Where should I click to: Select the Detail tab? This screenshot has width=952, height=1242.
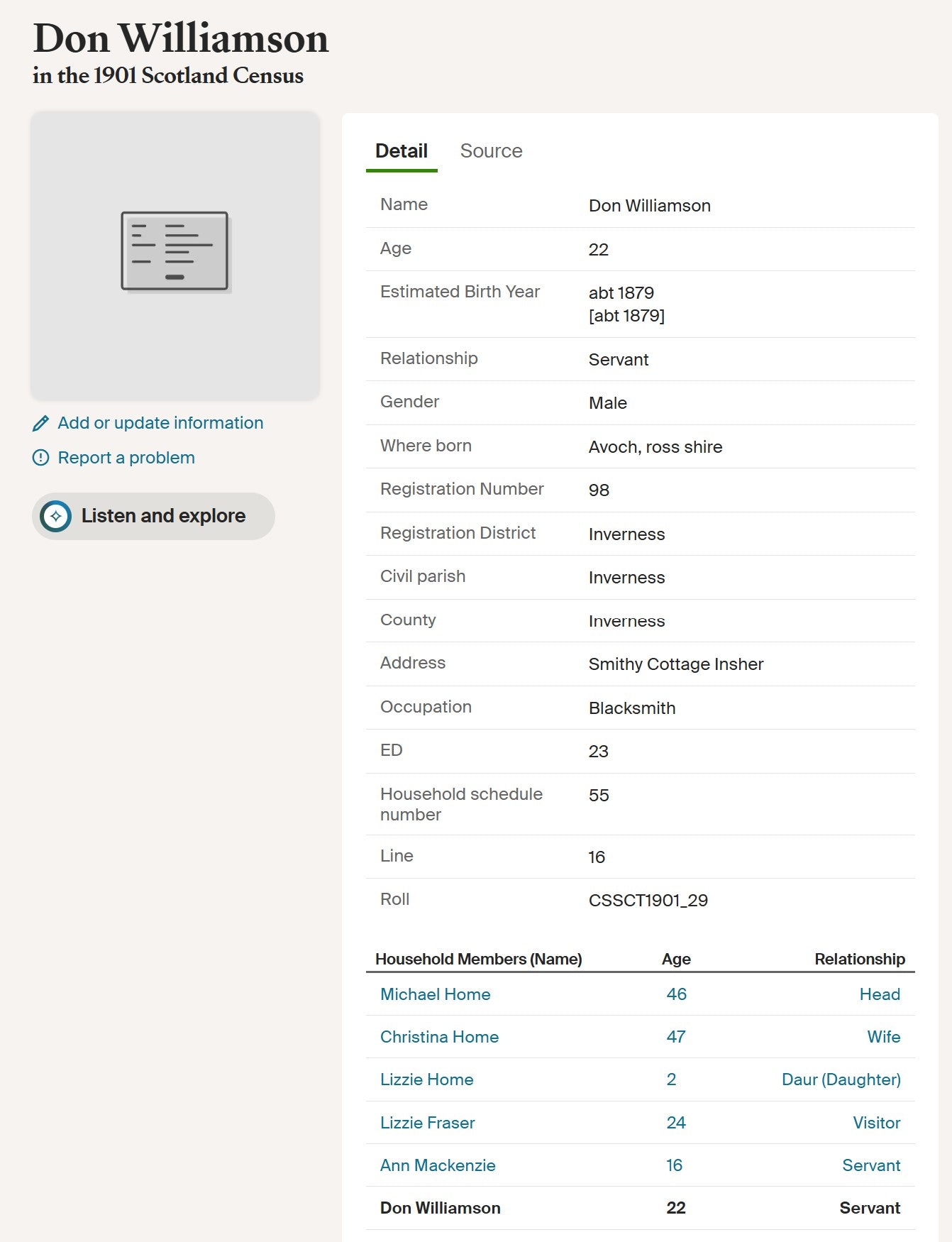pyautogui.click(x=402, y=151)
